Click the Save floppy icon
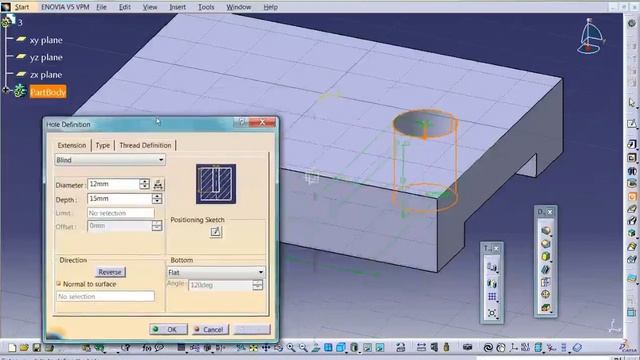 (37, 348)
